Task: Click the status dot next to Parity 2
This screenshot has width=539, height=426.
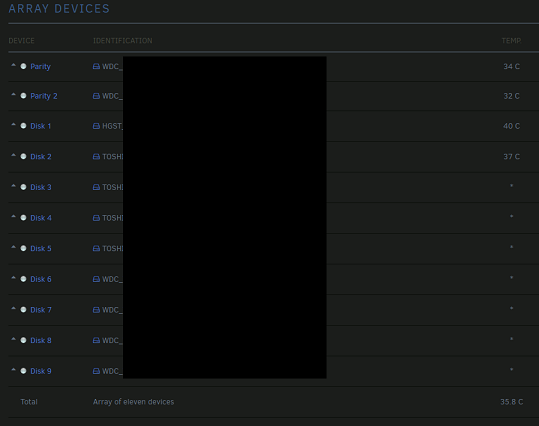Action: [x=23, y=96]
